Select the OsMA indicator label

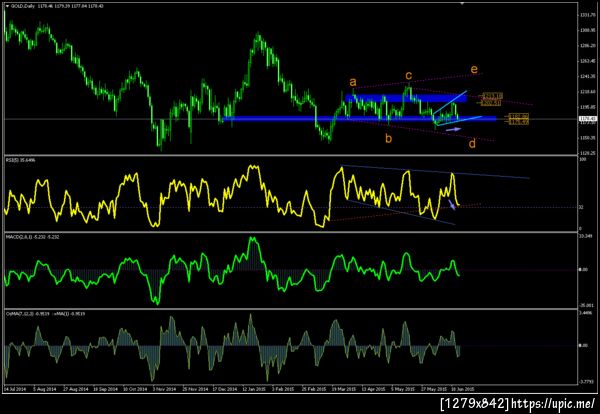[x=45, y=314]
